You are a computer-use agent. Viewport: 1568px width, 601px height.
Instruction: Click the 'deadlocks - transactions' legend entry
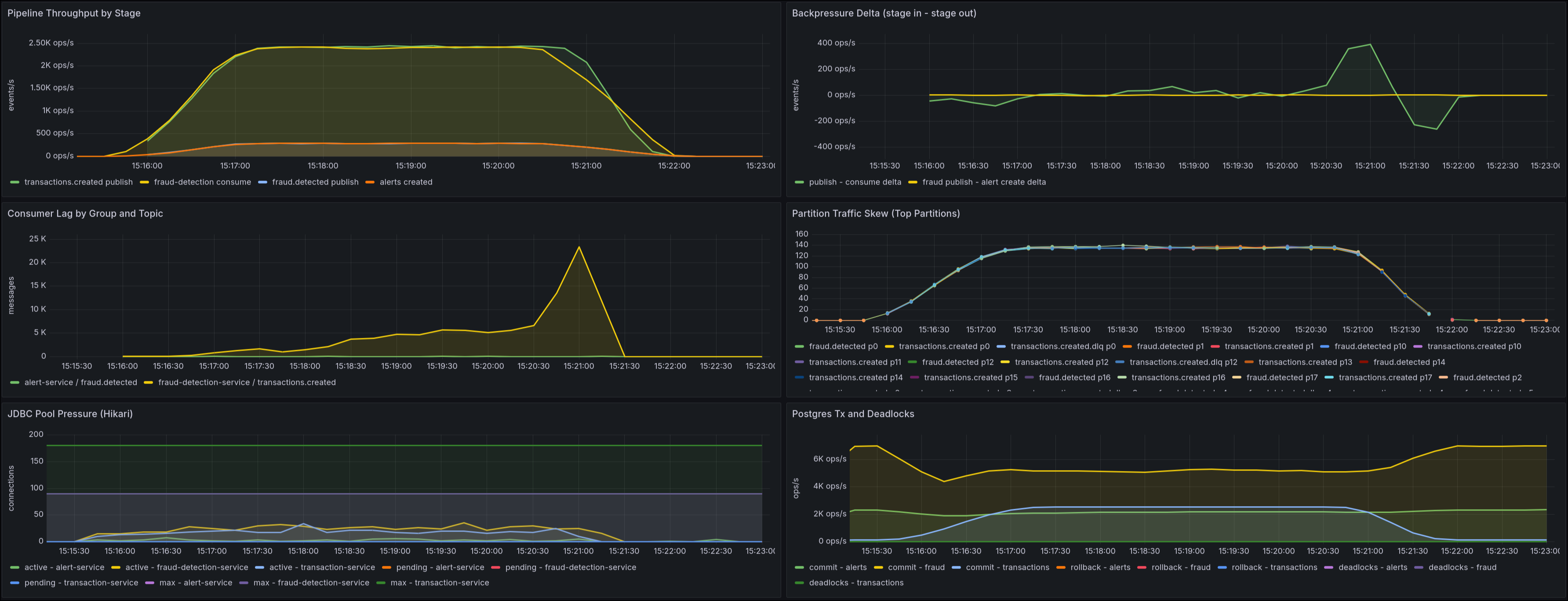point(855,583)
